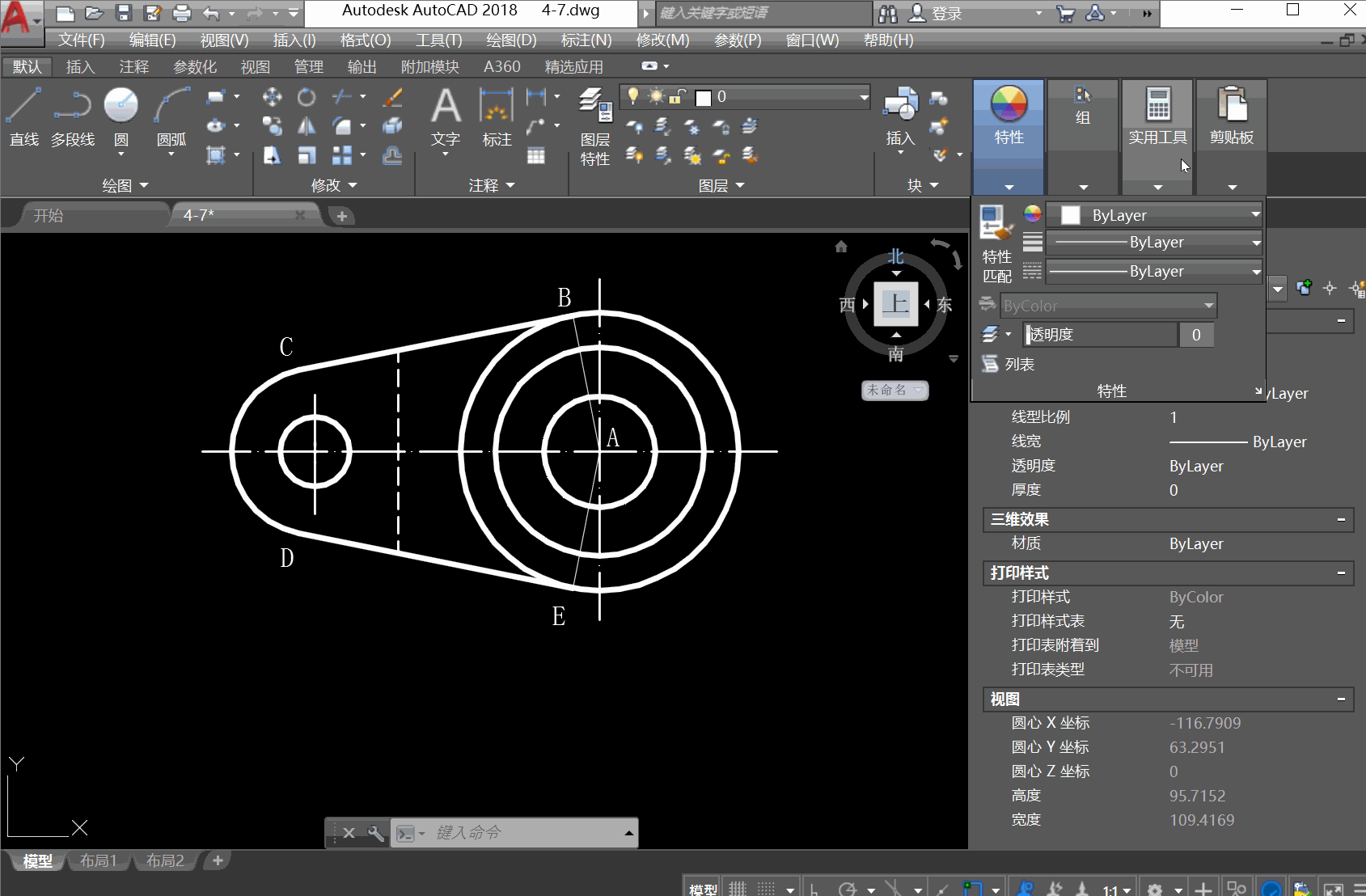
Task: Open the lineweight ByLayer dropdown
Action: click(x=1255, y=243)
